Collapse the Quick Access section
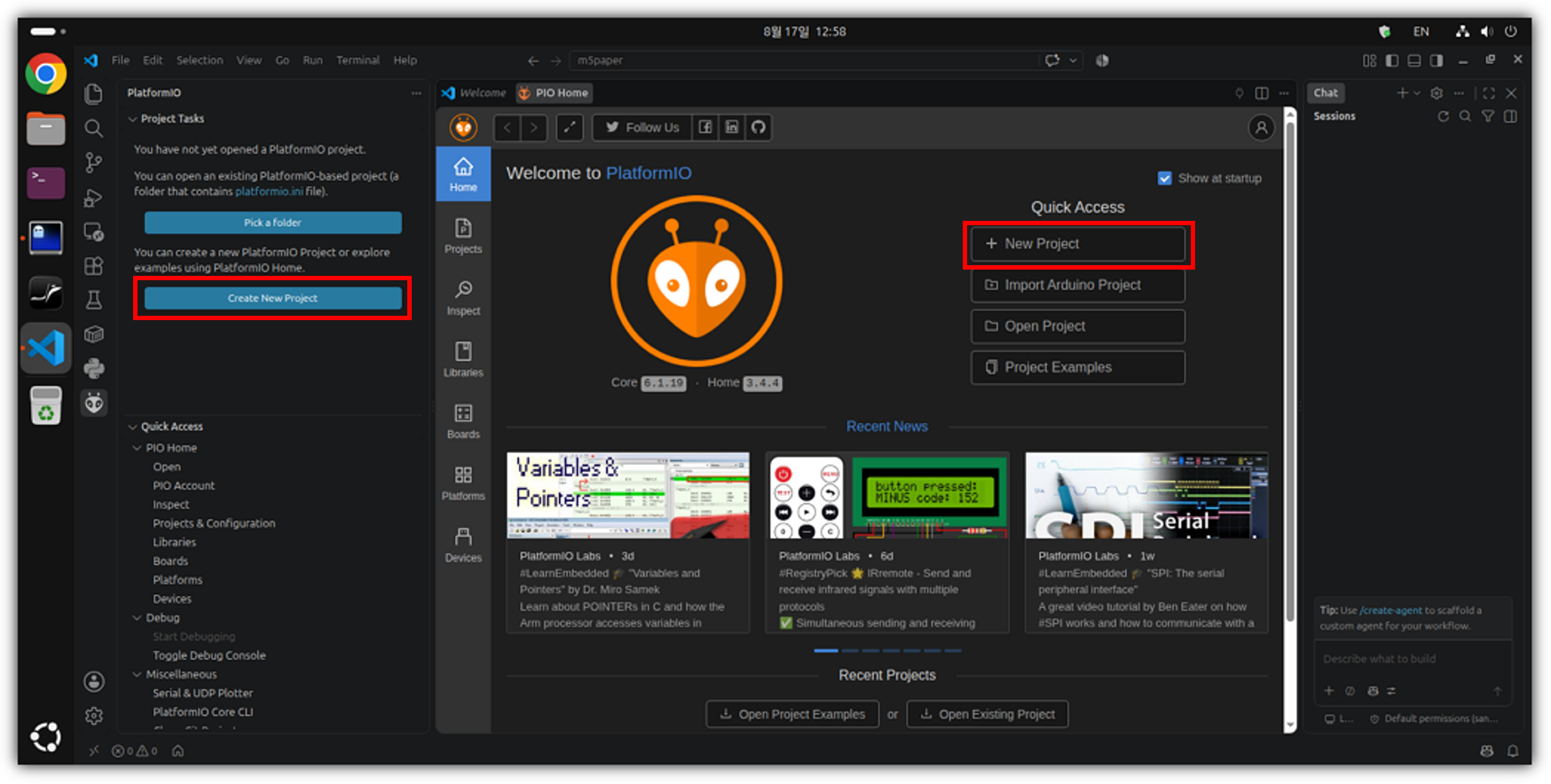Screen dimensions: 1551x784 (133, 427)
